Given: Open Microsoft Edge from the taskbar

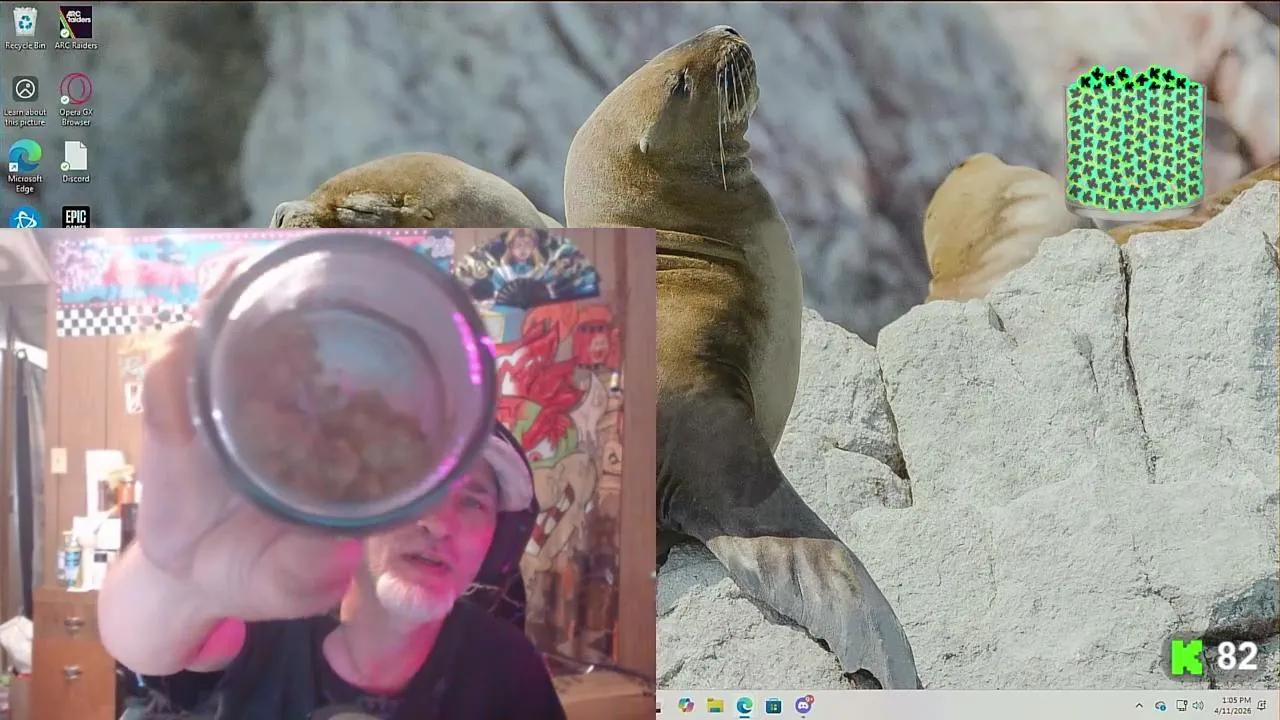Looking at the screenshot, I should [744, 705].
